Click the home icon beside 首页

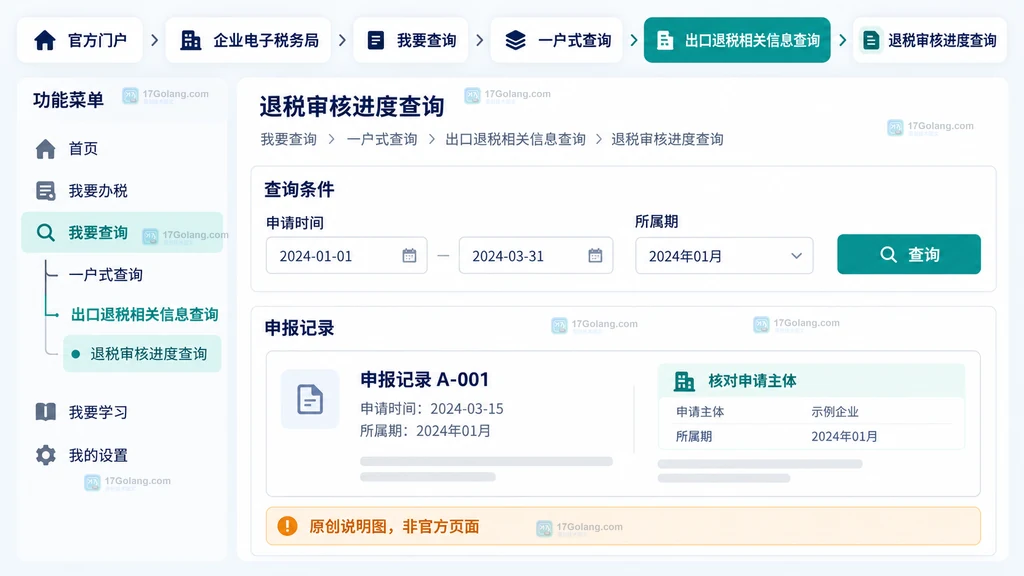click(x=46, y=149)
